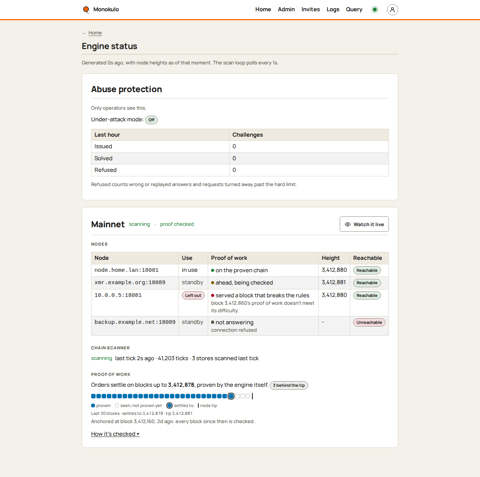480x477 pixels.
Task: Click the Reachable column header
Action: click(368, 258)
